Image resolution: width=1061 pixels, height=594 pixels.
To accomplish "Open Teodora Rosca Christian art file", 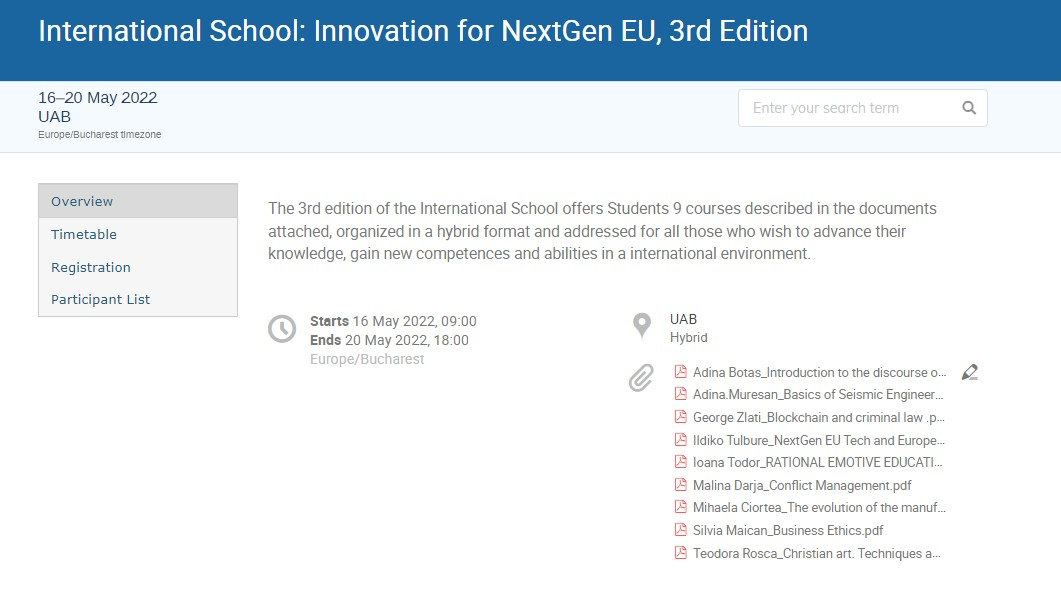I will 817,553.
